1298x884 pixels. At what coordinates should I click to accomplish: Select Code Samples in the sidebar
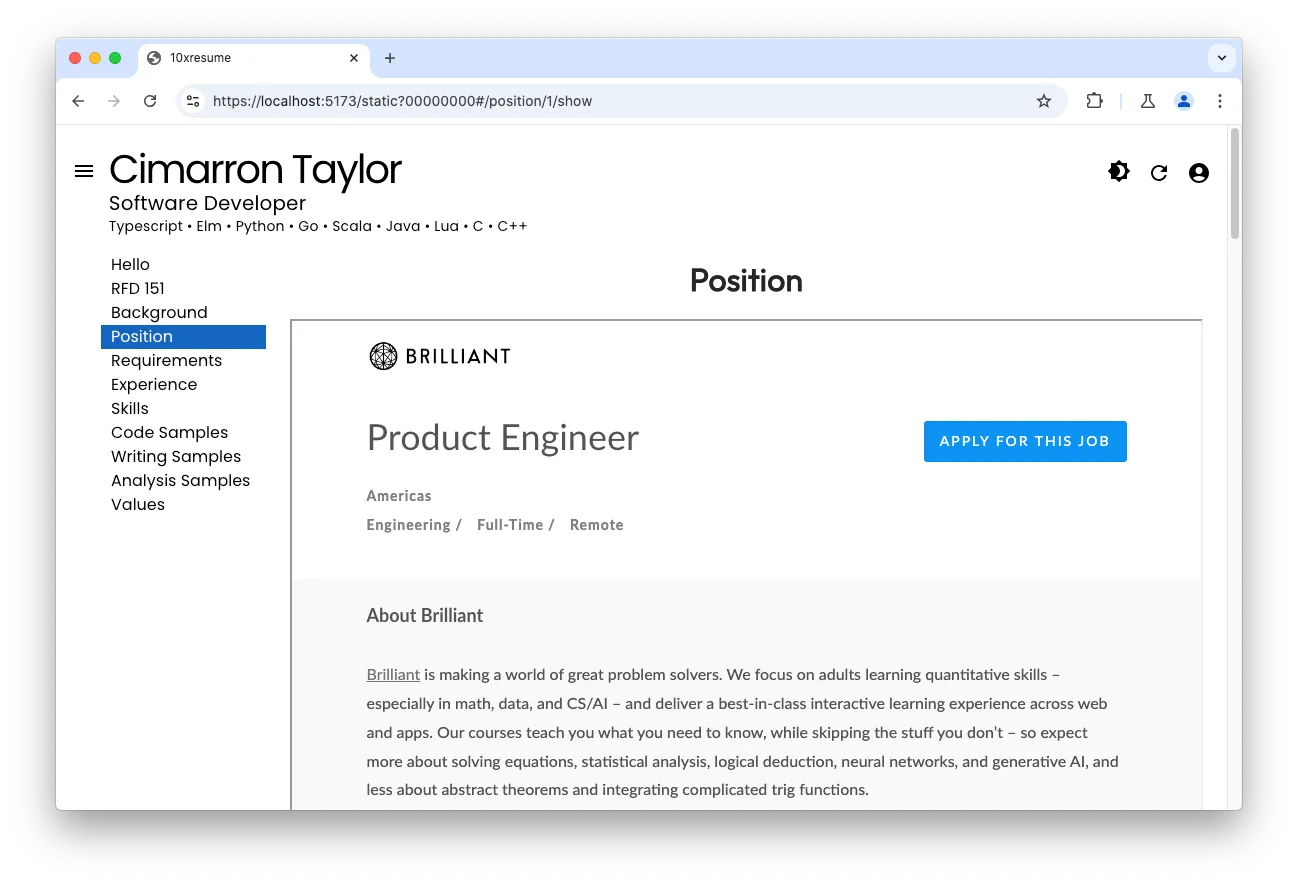[x=169, y=432]
